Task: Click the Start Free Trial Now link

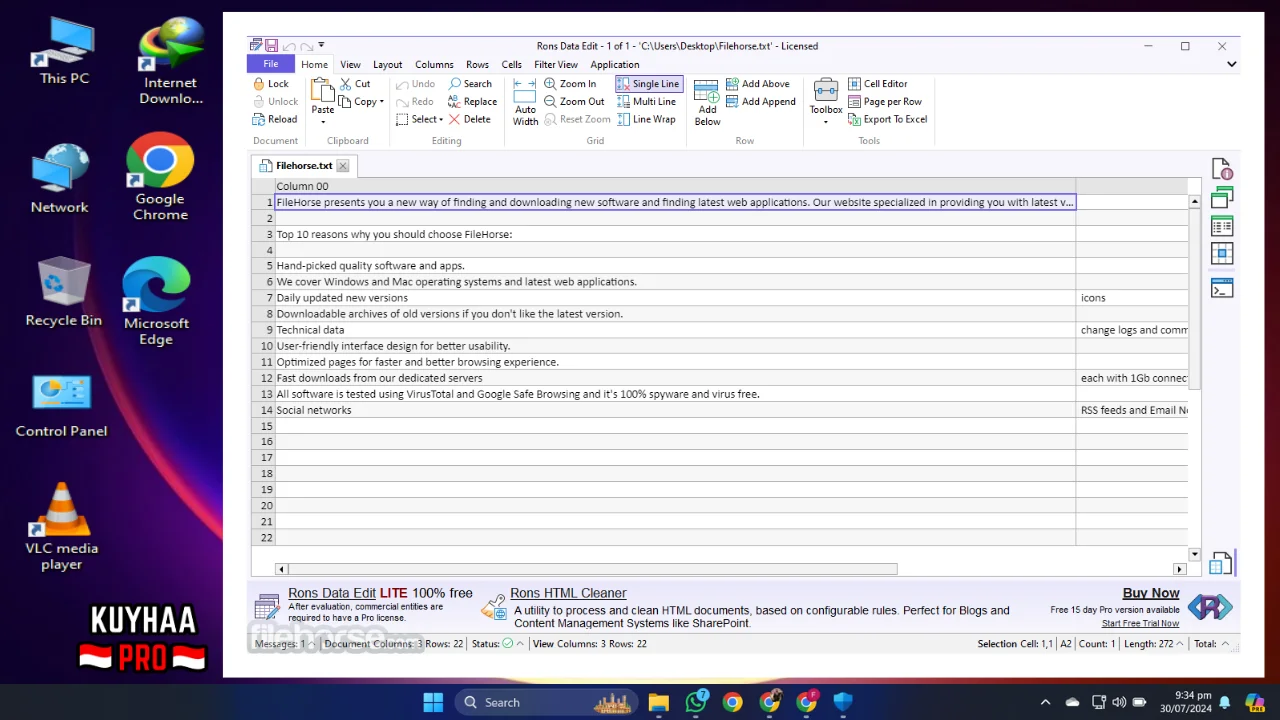Action: tap(1140, 623)
